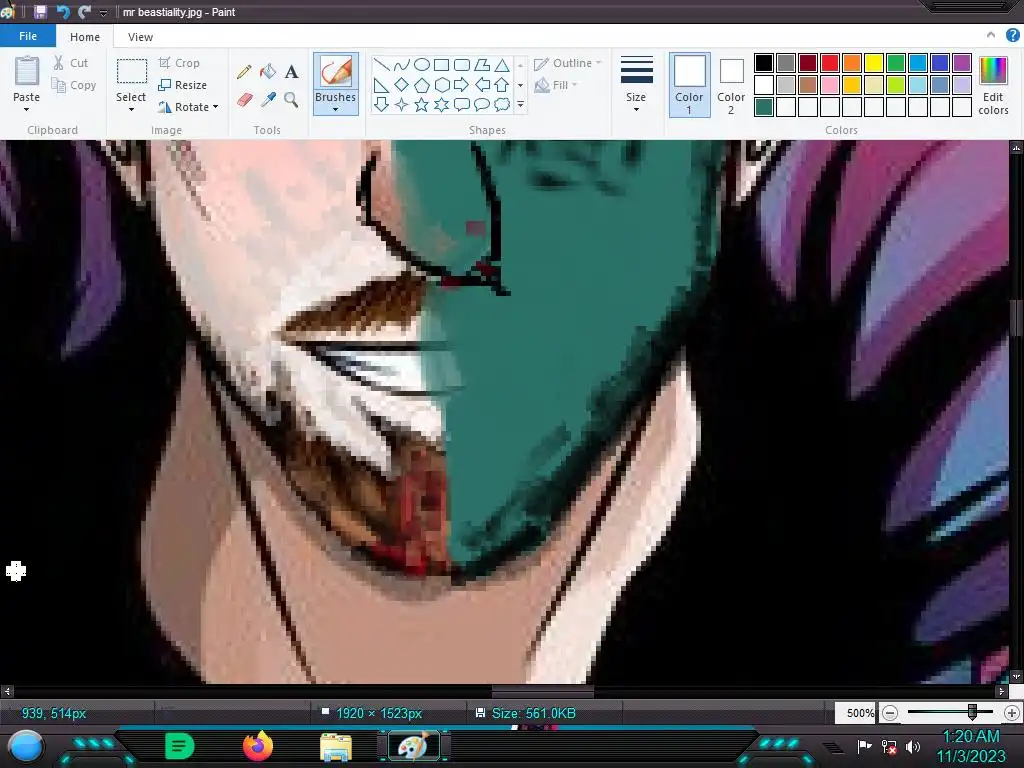Screen dimensions: 1024x768
Task: Click the Save icon in title bar
Action: [40, 12]
